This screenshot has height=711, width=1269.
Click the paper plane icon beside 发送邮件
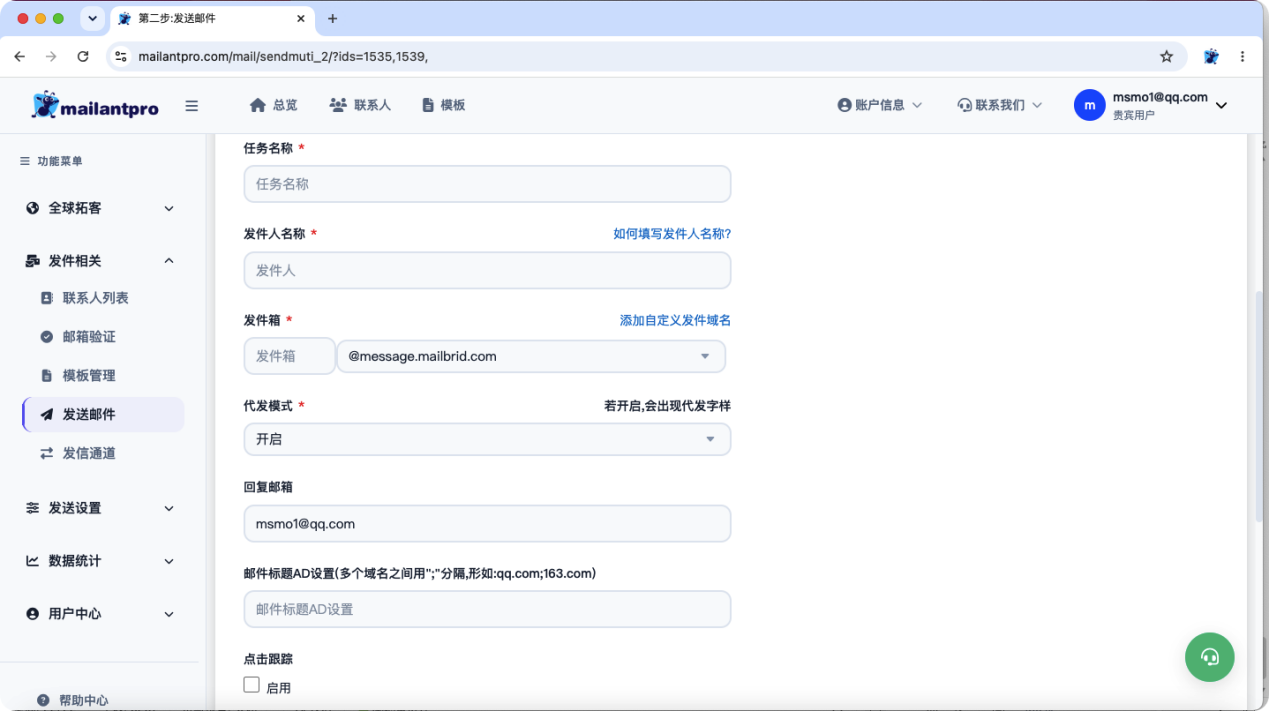(46, 414)
